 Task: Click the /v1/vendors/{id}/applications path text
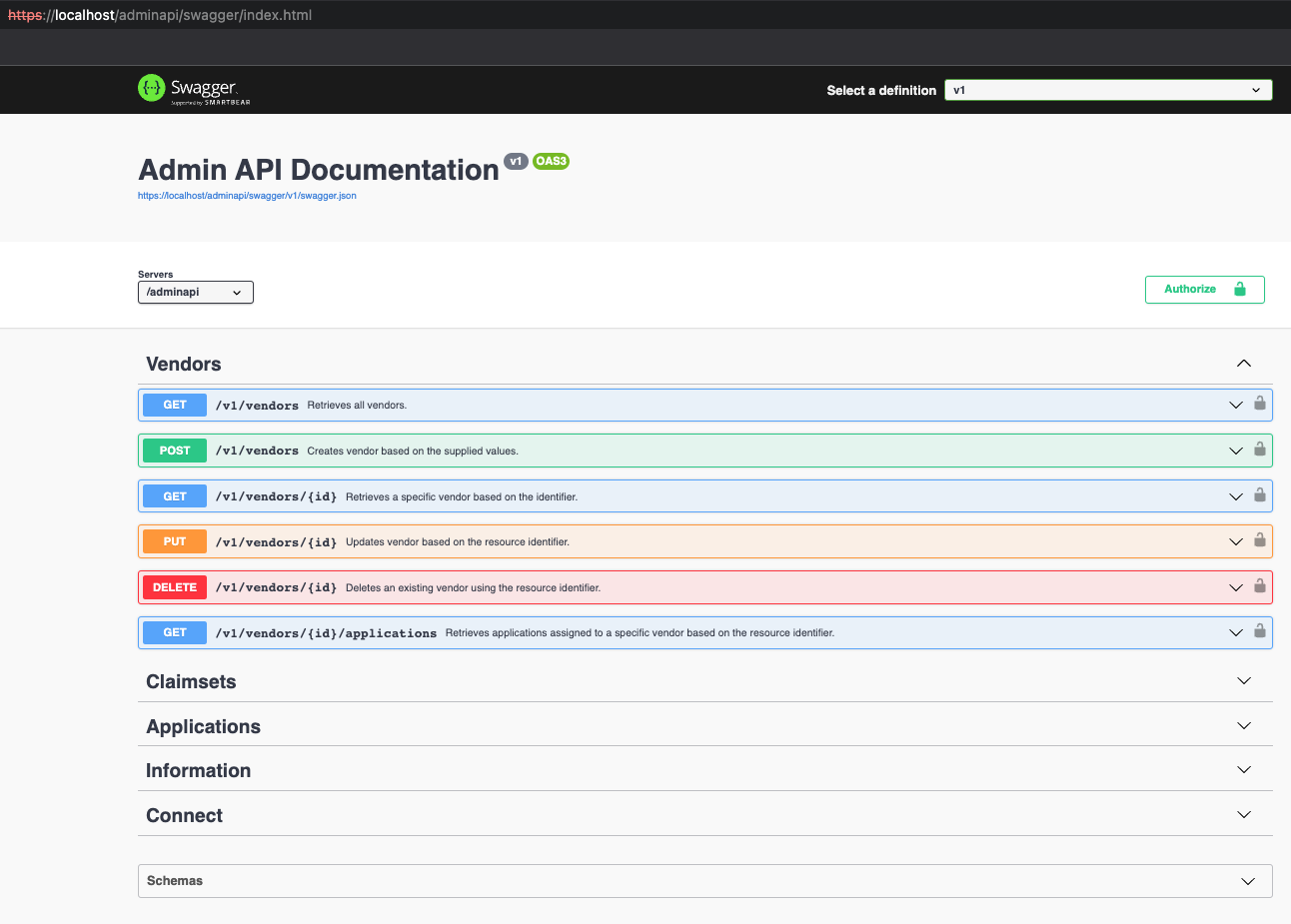[326, 633]
